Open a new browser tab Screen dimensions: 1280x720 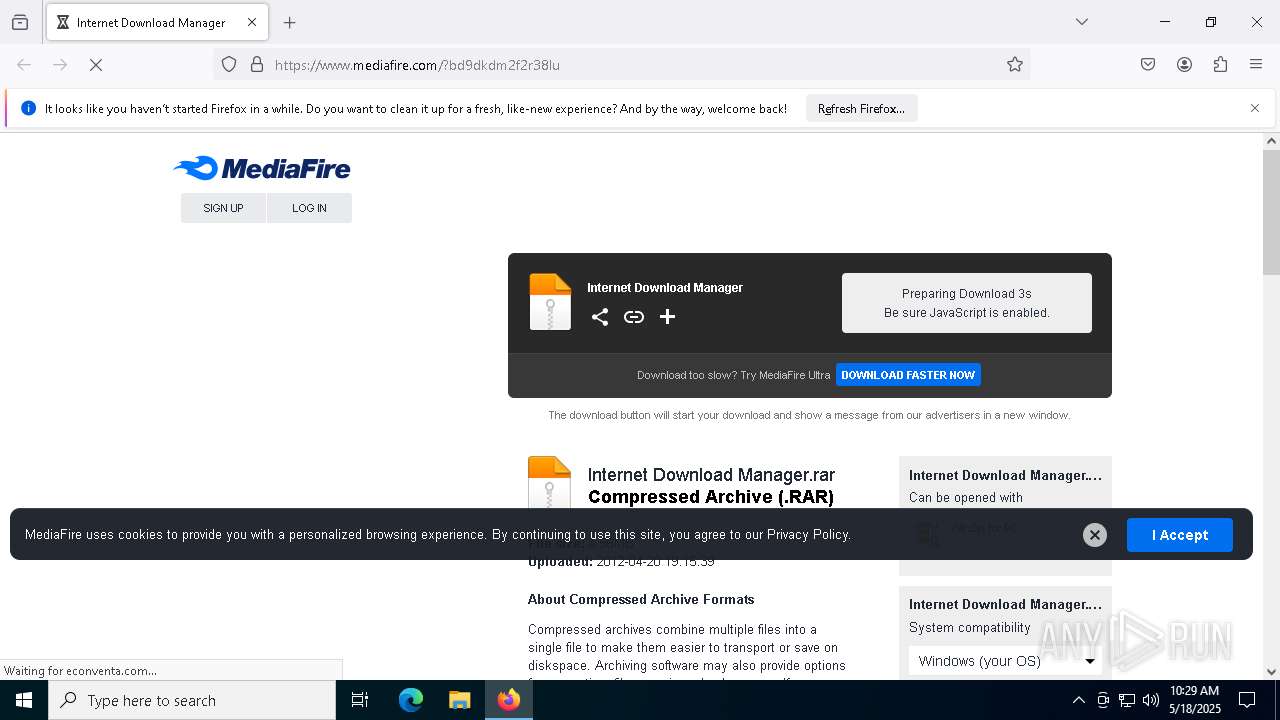(x=290, y=22)
